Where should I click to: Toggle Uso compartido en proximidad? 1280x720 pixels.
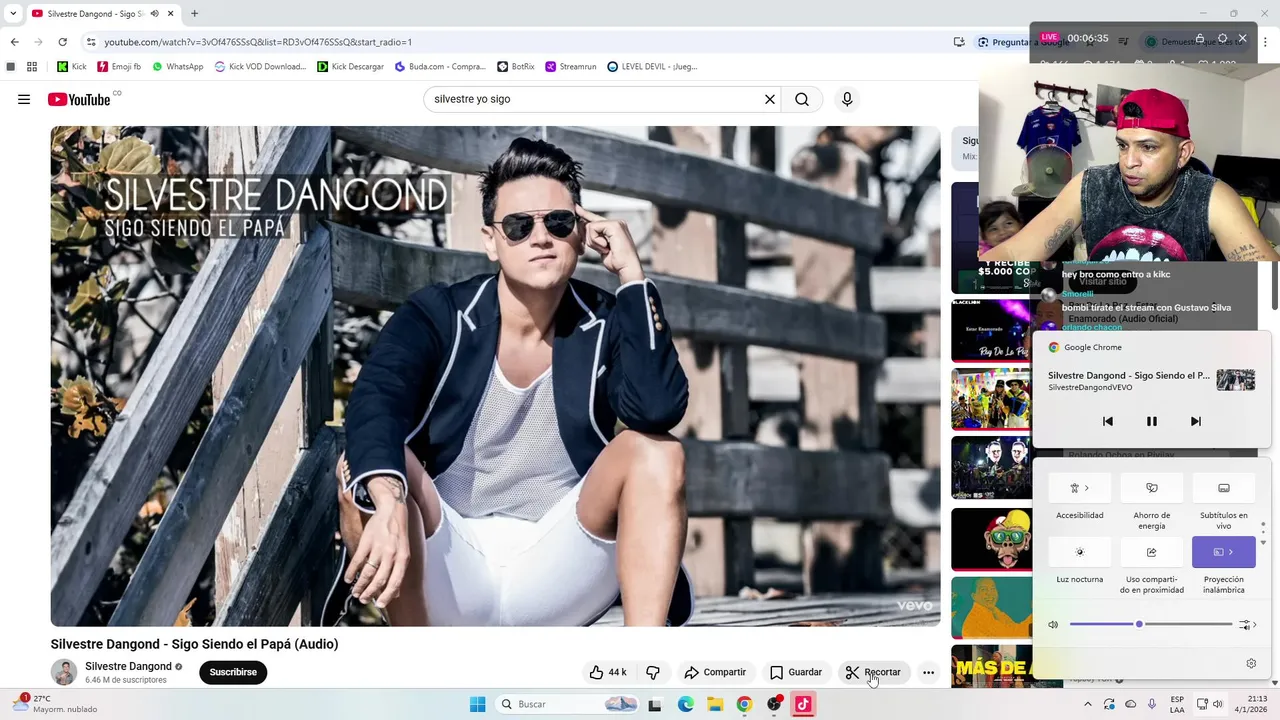(x=1152, y=552)
